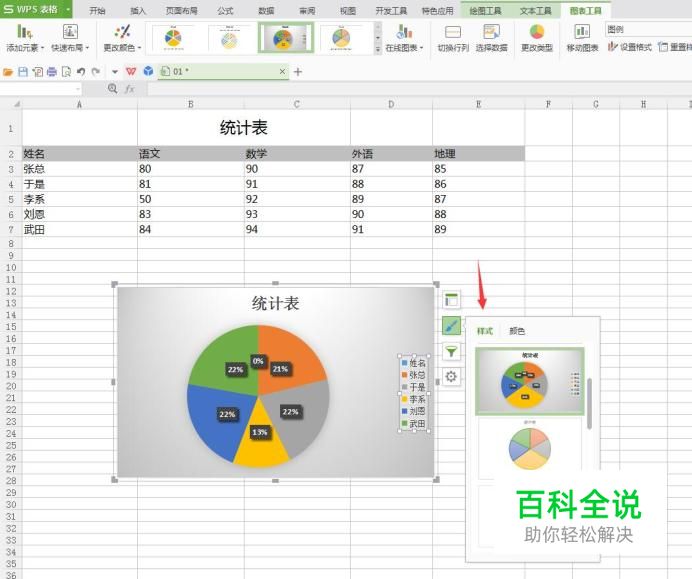
Task: Click the fx insert function icon
Action: pos(130,89)
